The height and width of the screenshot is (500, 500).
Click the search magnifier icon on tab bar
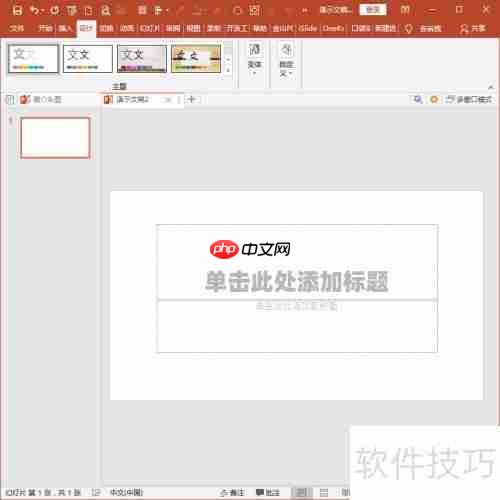click(417, 99)
